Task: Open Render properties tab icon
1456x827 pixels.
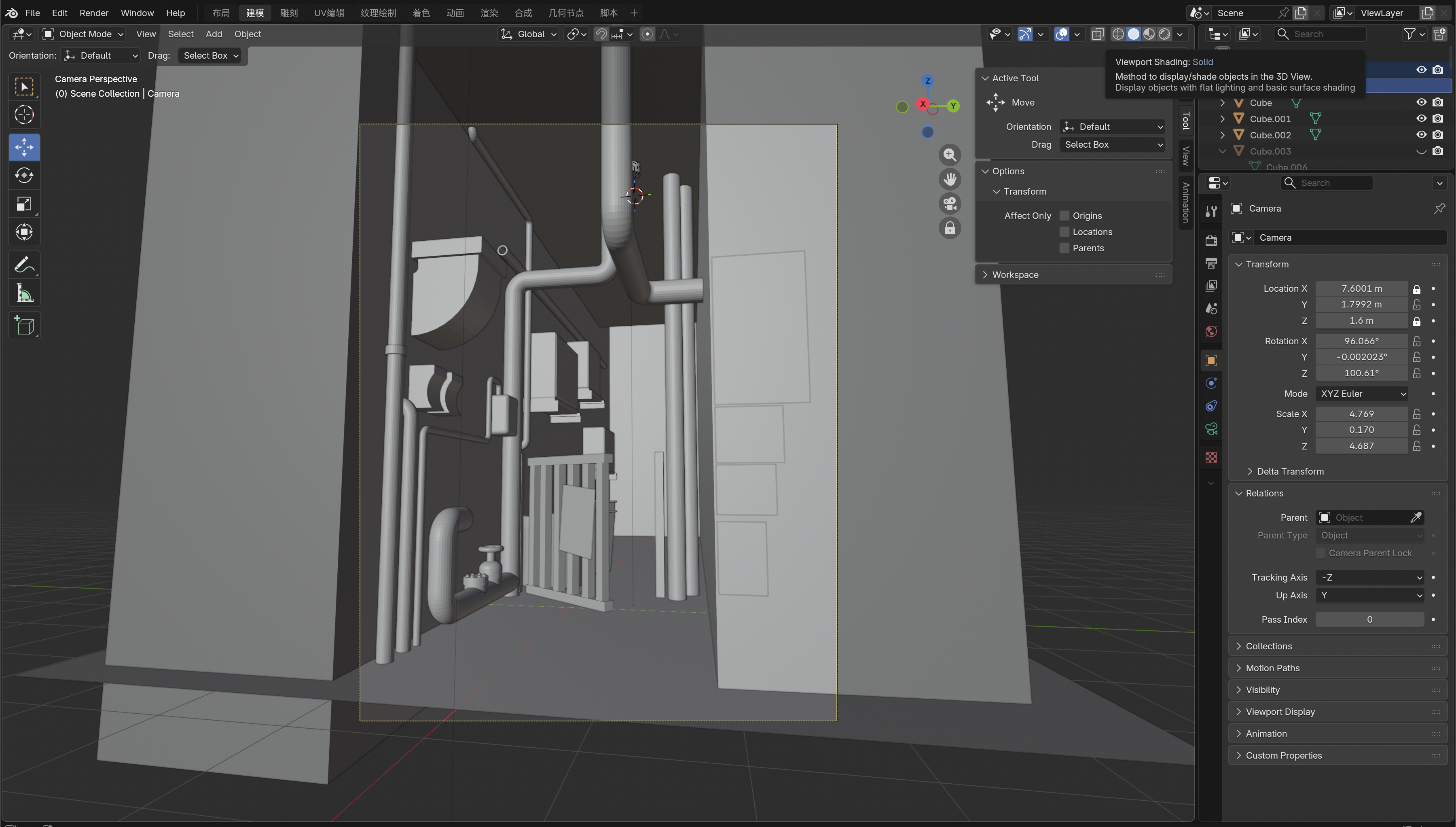Action: point(1211,240)
